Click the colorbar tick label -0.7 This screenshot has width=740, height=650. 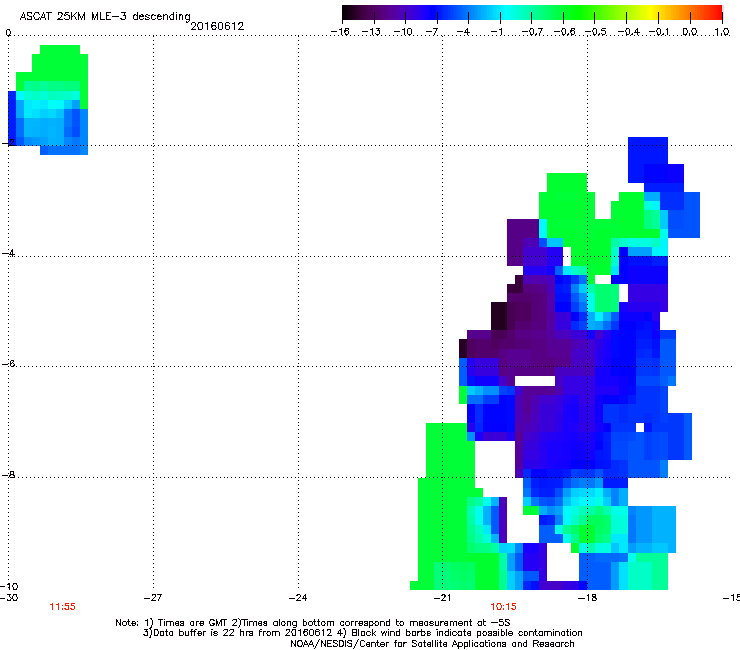(532, 32)
